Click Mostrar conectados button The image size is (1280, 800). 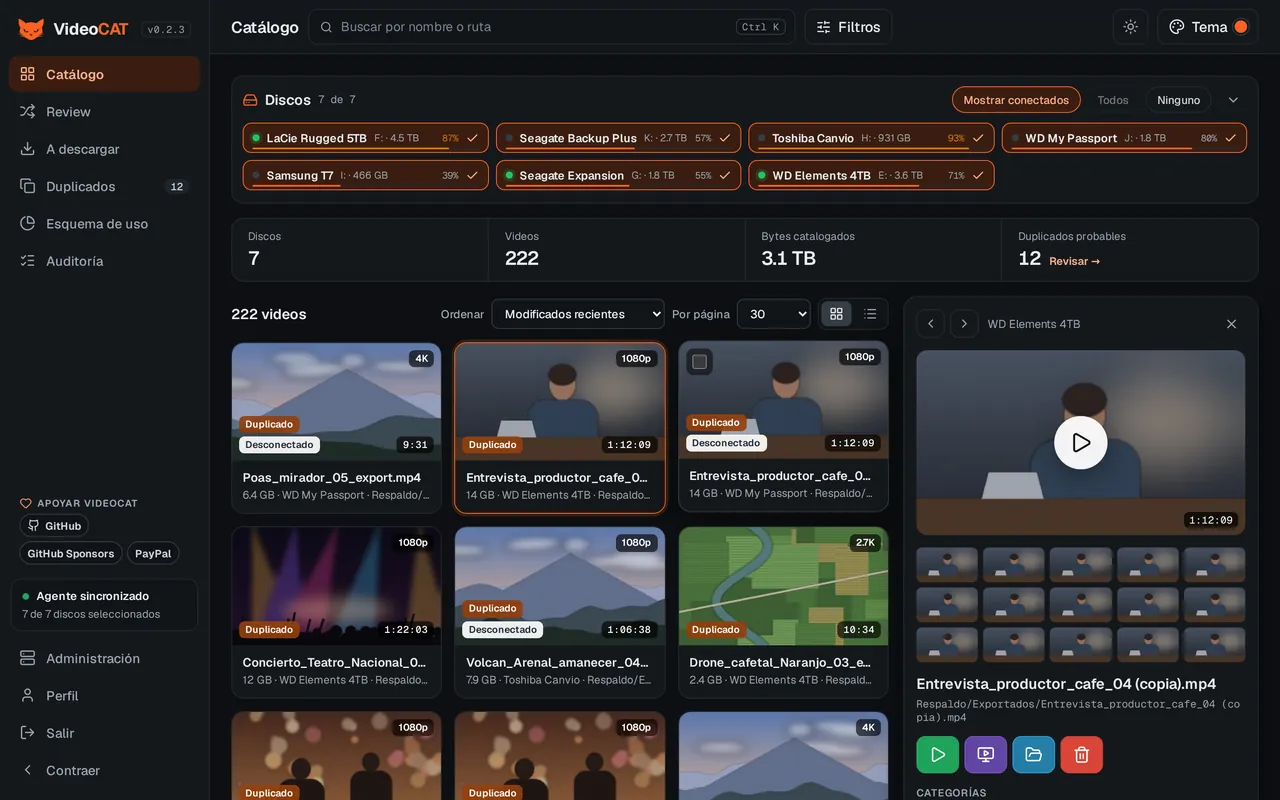(1016, 100)
